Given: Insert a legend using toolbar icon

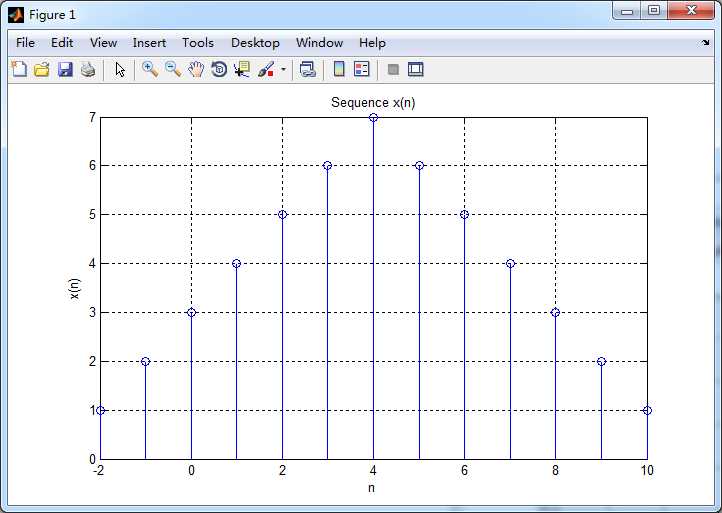Looking at the screenshot, I should point(362,70).
